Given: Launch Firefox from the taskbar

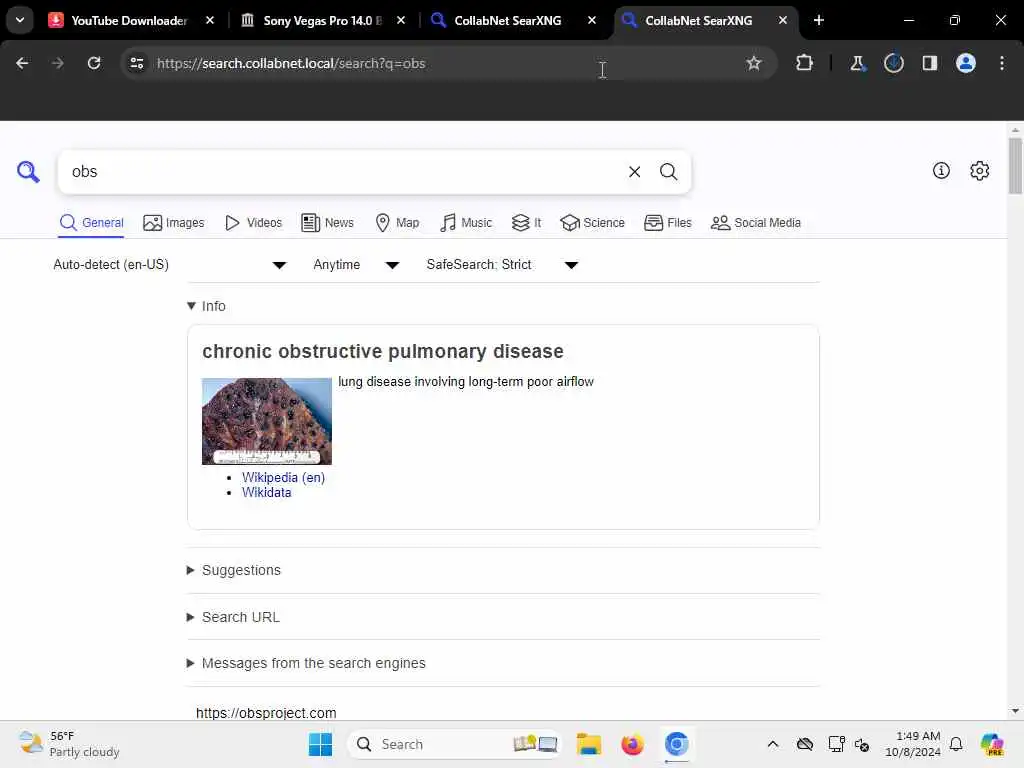Looking at the screenshot, I should pyautogui.click(x=632, y=744).
